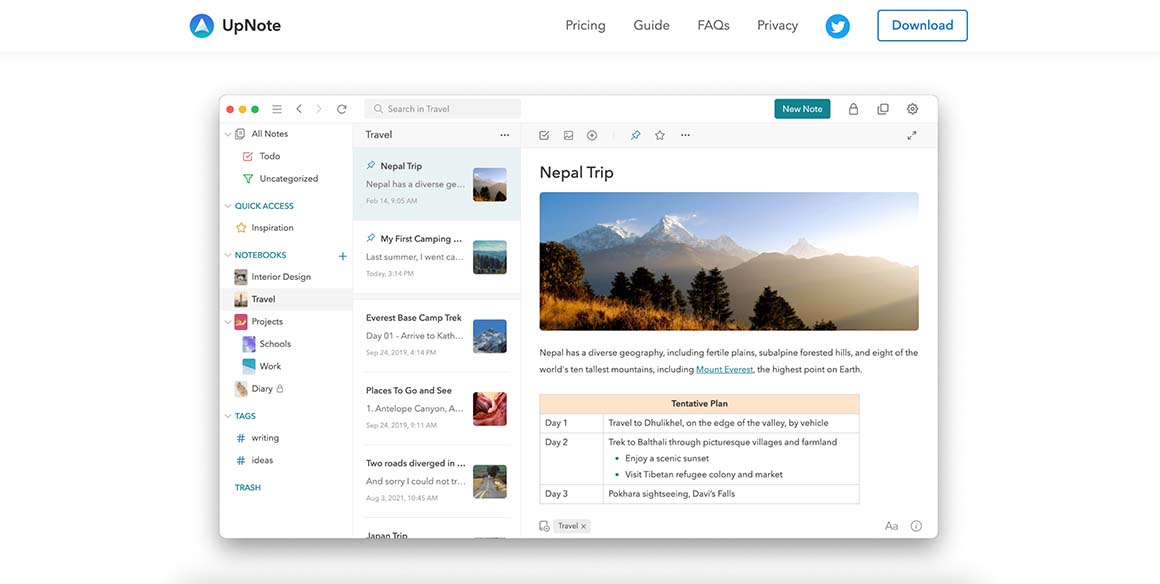Toggle the sidebar with the hamburger icon
This screenshot has width=1160, height=584.
coord(277,109)
